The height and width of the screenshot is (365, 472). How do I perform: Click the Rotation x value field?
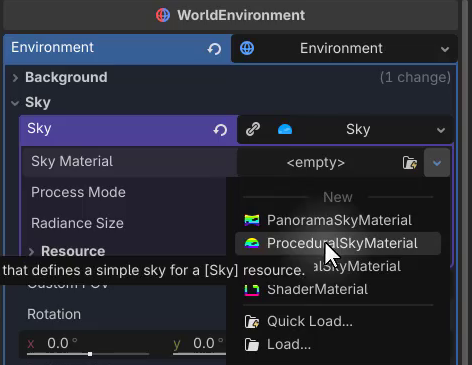88,344
